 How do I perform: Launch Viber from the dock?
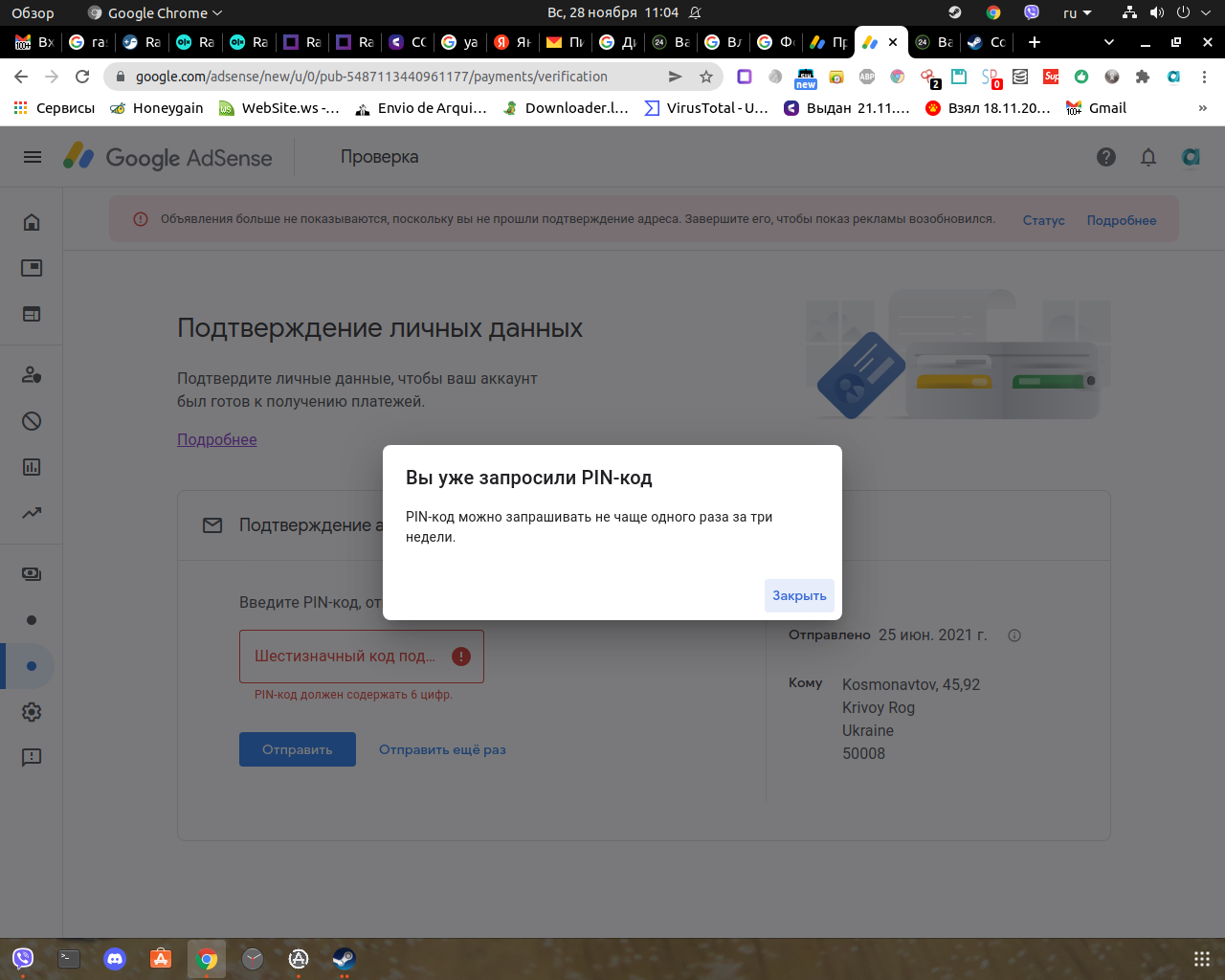[x=23, y=958]
